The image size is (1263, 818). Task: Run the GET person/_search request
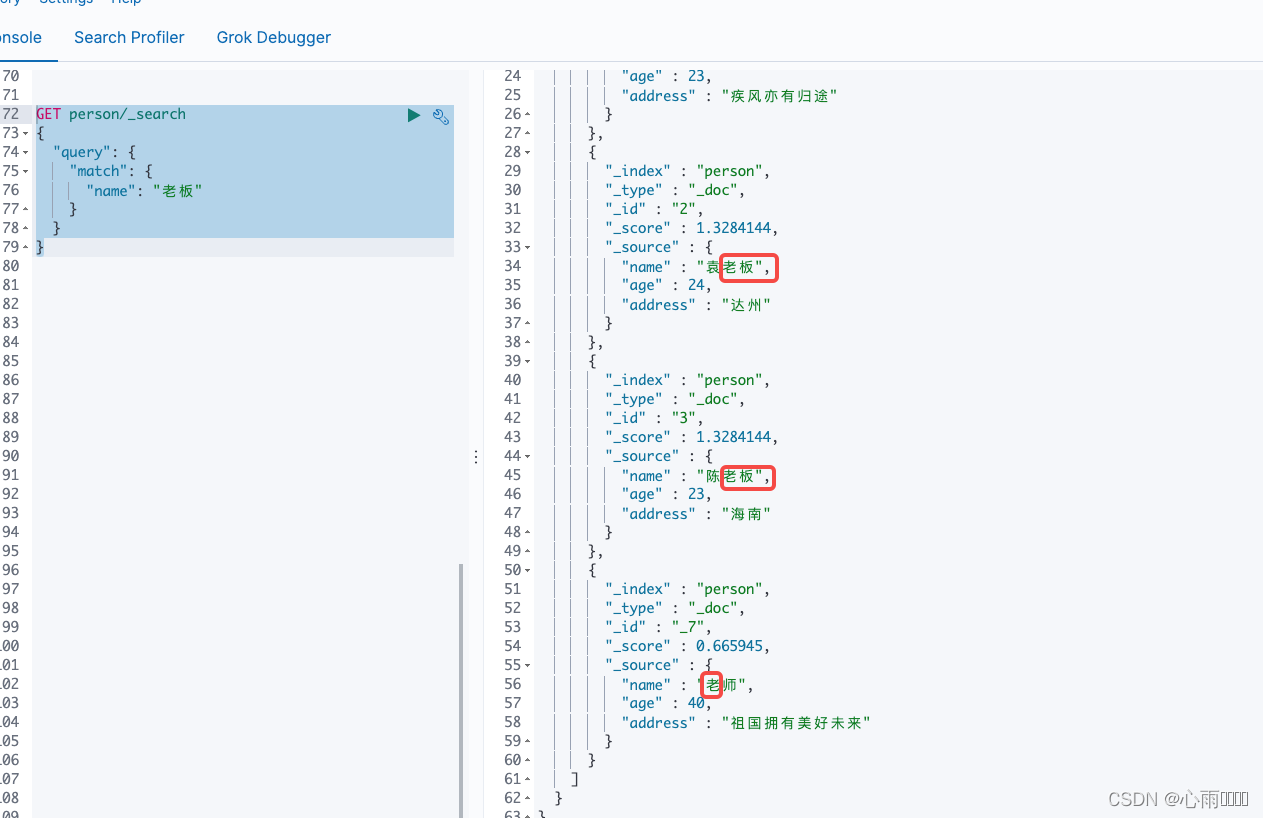pyautogui.click(x=414, y=115)
